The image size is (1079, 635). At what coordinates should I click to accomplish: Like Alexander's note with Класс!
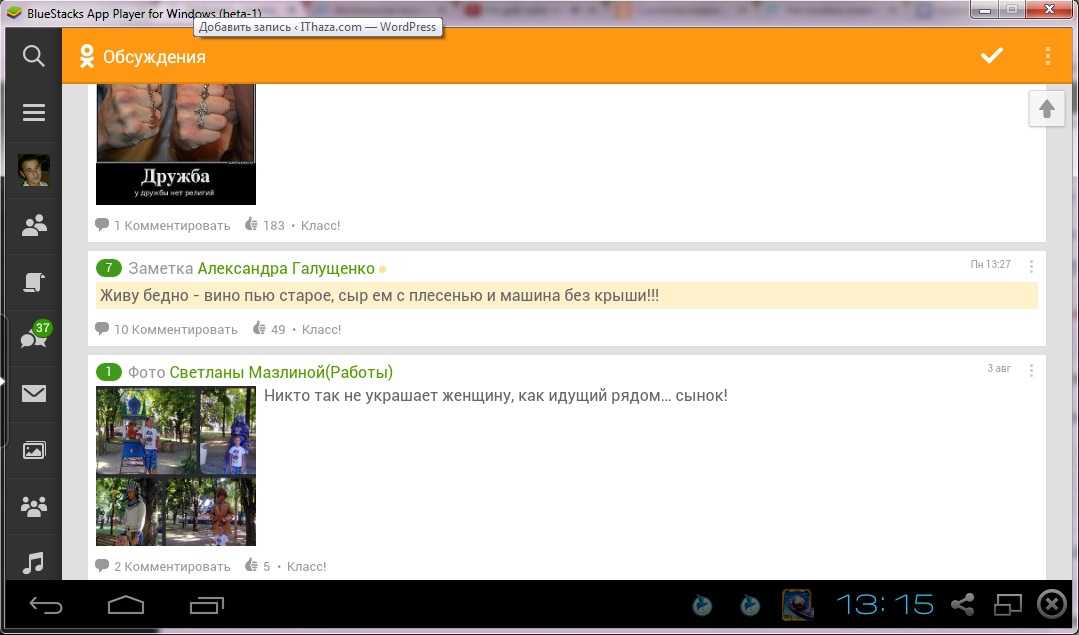pos(321,329)
